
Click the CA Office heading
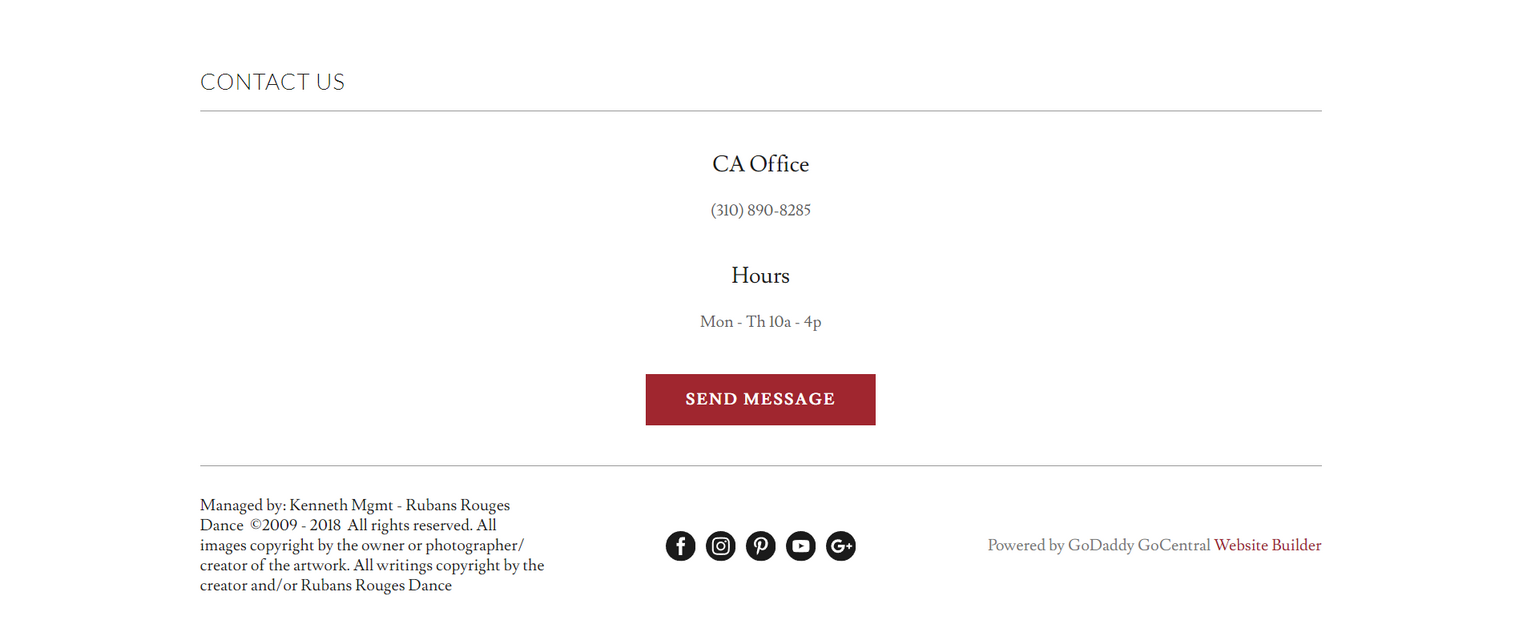(760, 164)
